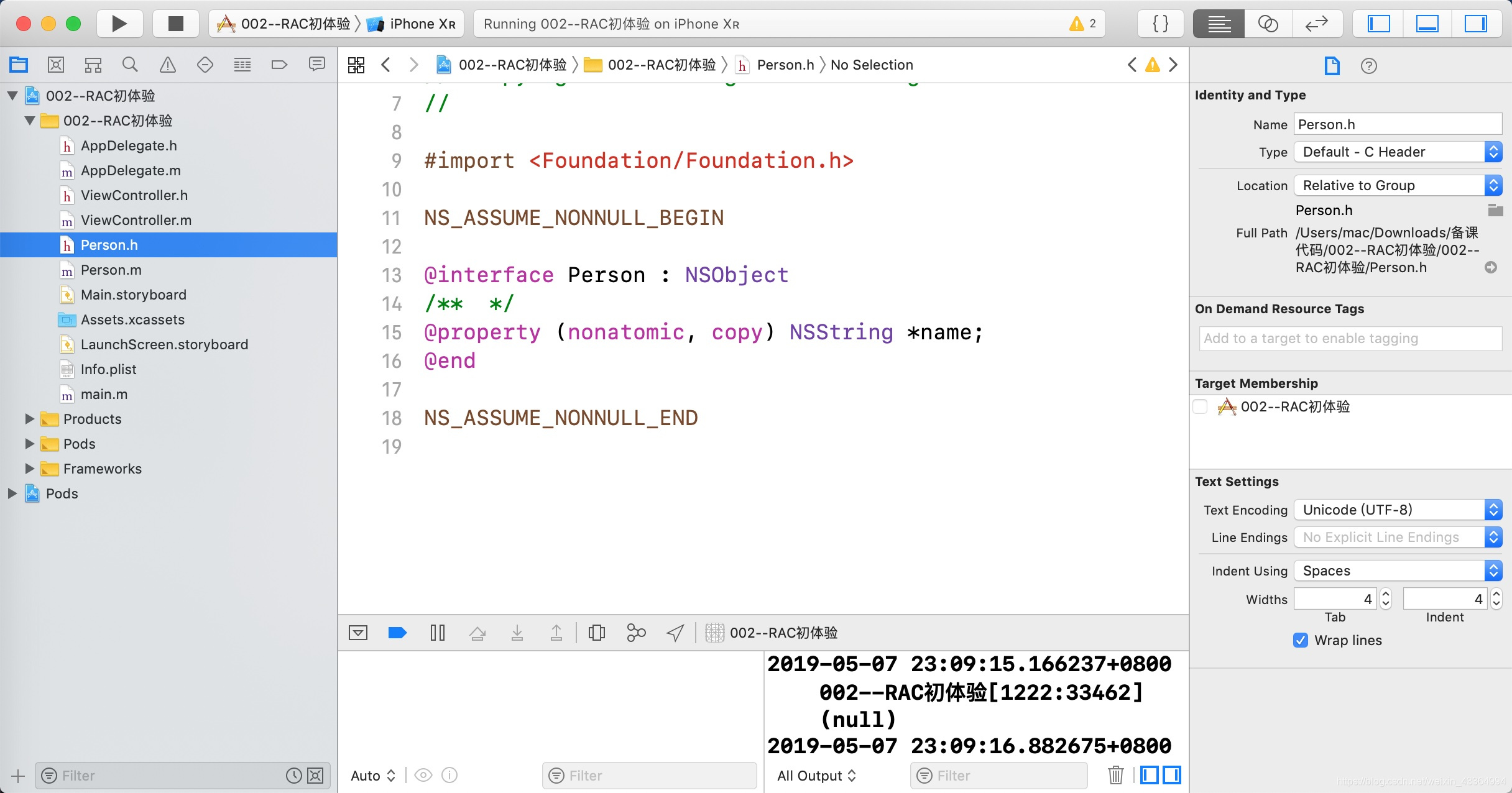Select Person.m in file navigator
1512x793 pixels.
click(111, 270)
